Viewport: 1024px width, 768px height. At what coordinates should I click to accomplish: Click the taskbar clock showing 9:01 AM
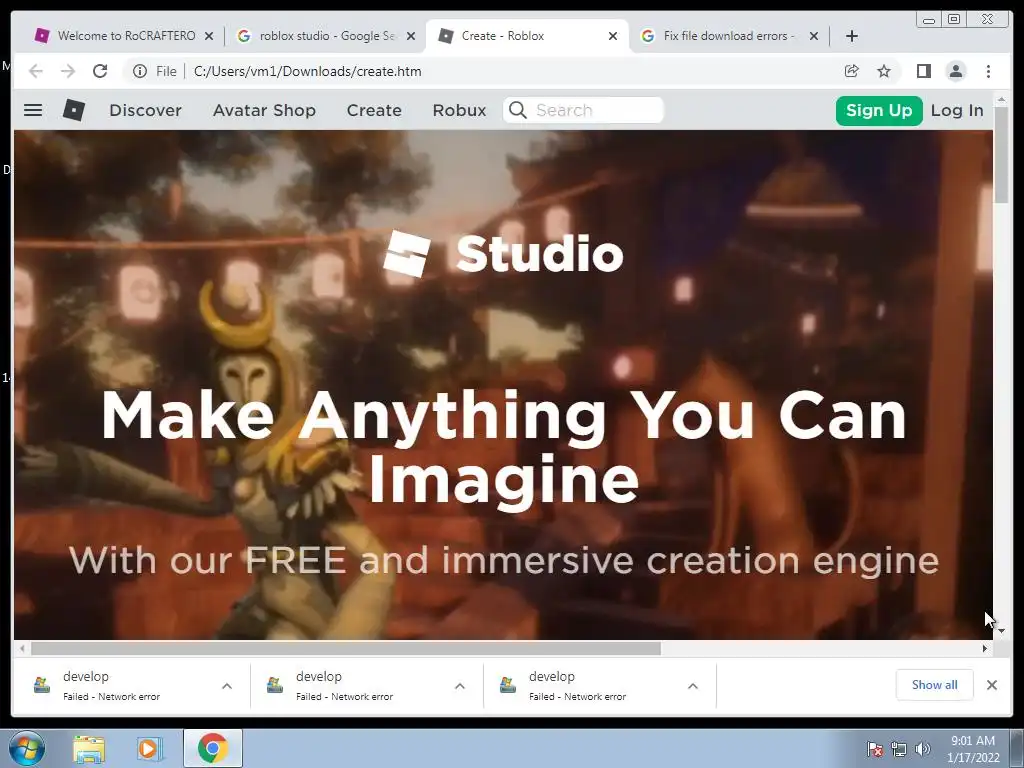coord(973,749)
